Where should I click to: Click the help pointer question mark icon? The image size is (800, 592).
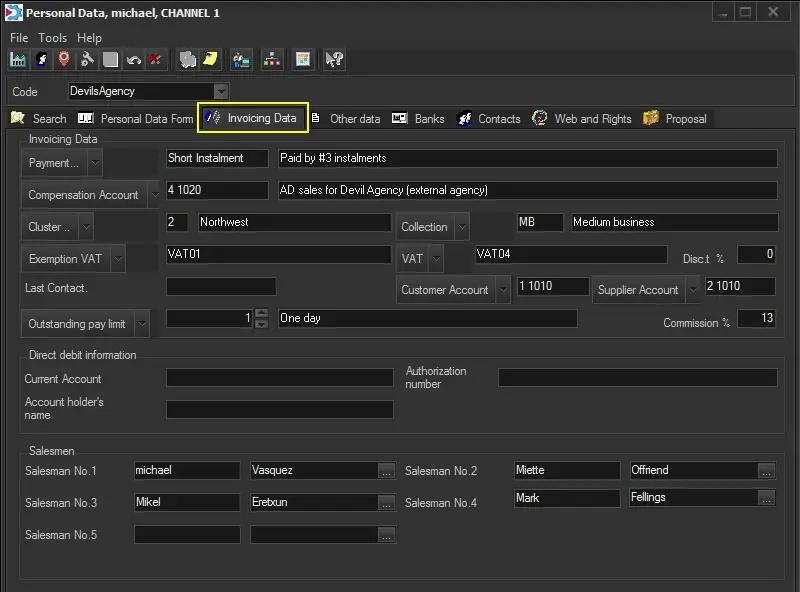(x=335, y=60)
